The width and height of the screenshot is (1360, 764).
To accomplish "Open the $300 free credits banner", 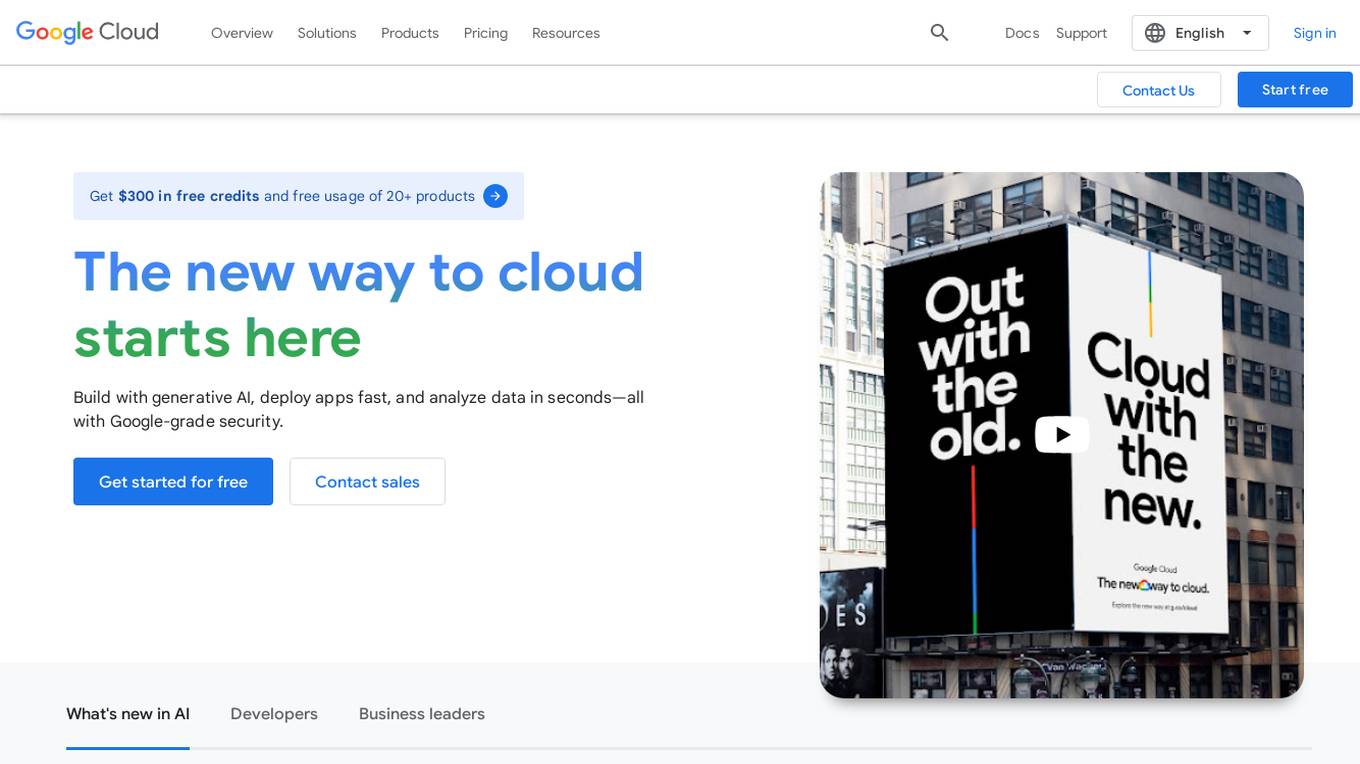I will 298,196.
